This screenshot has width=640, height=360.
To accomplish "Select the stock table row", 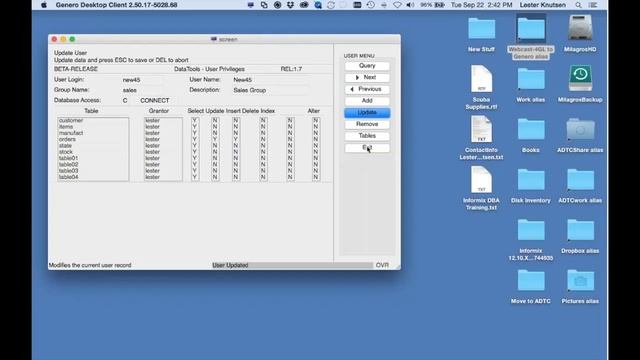I will pos(93,152).
